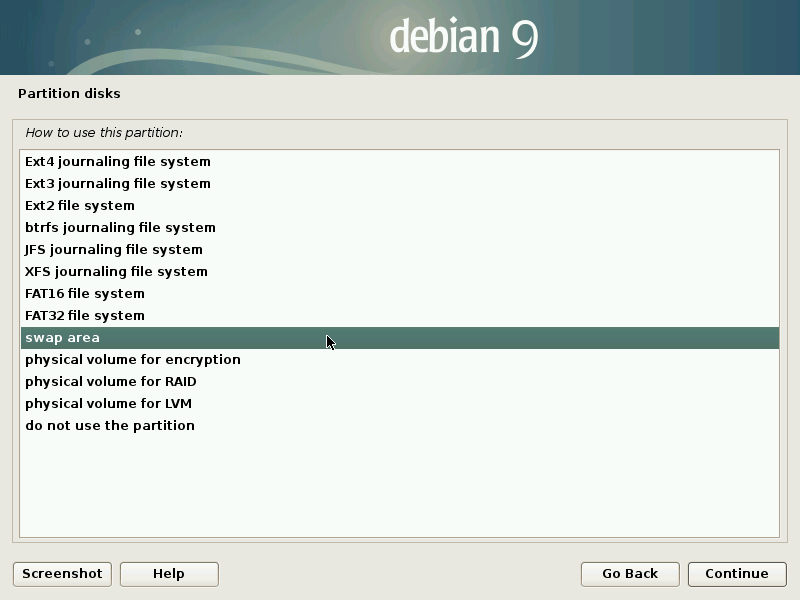The image size is (800, 600).
Task: Select the highlighted swap area entry
Action: point(63,338)
